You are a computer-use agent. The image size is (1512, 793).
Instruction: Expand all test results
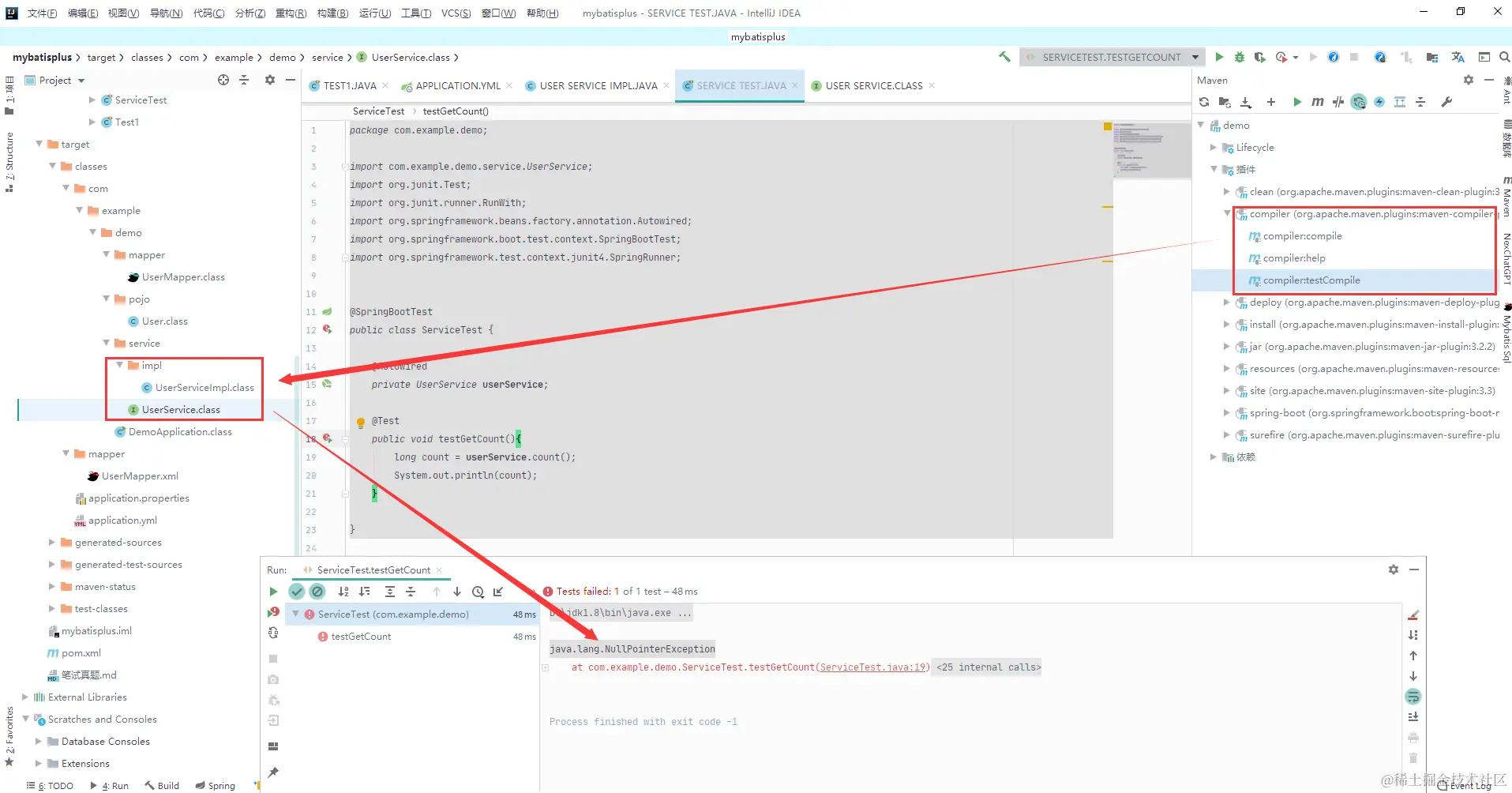(390, 592)
